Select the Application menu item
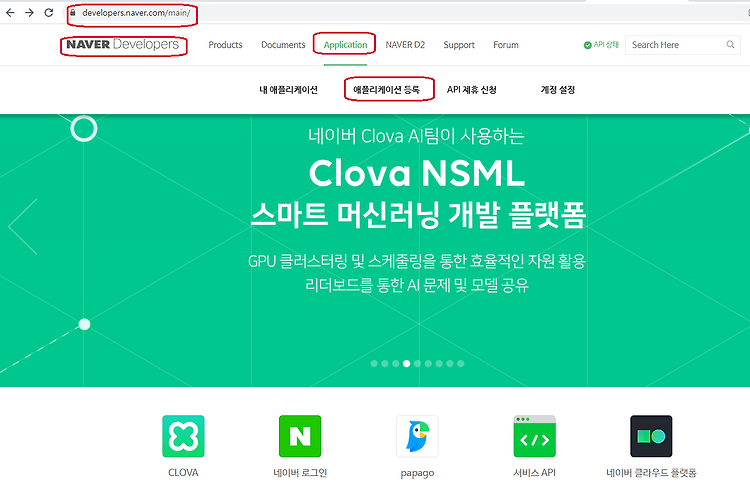Screen dimensions: 750x494 [x=345, y=45]
